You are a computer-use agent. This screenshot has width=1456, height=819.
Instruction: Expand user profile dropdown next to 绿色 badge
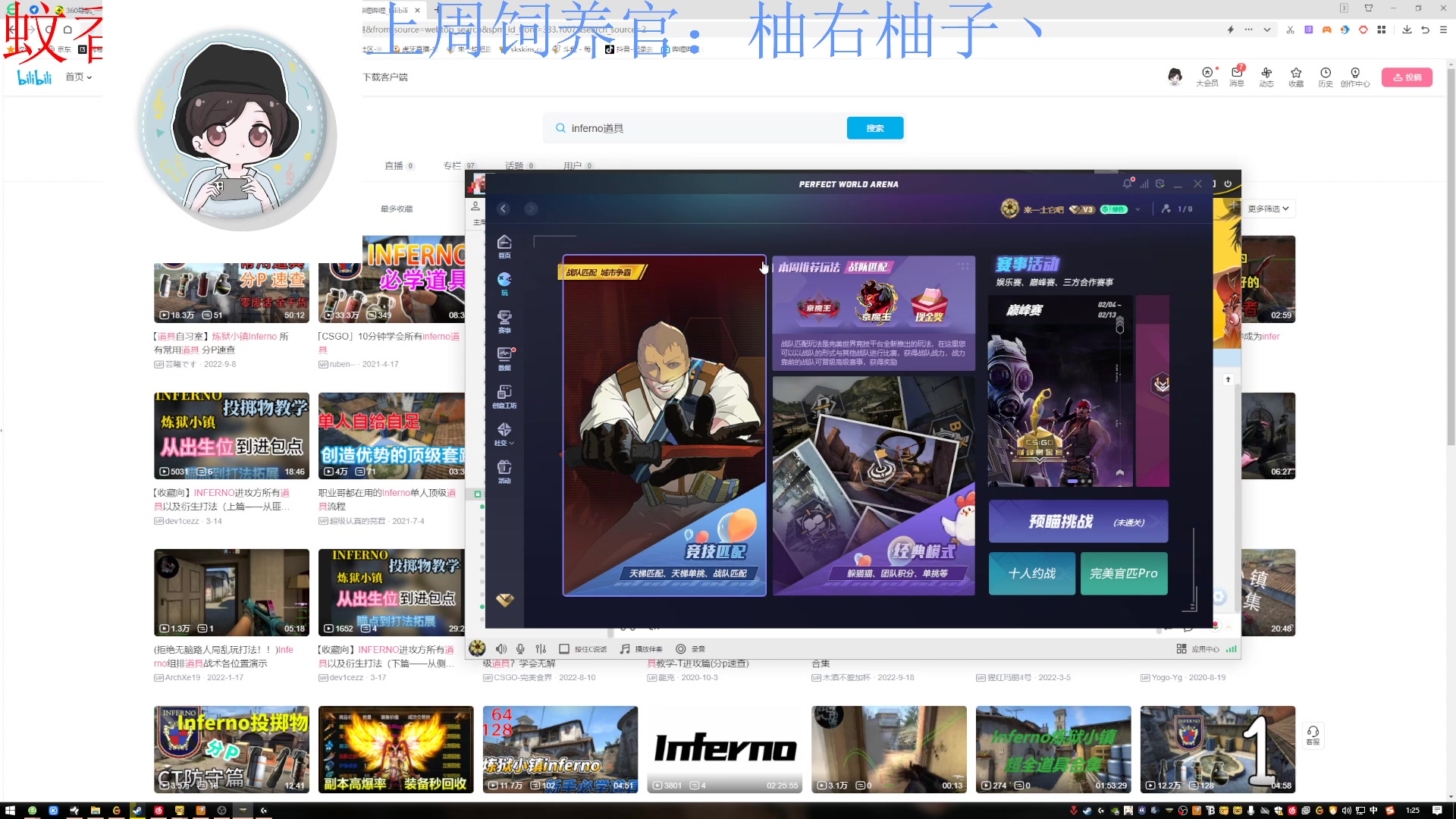point(1137,209)
